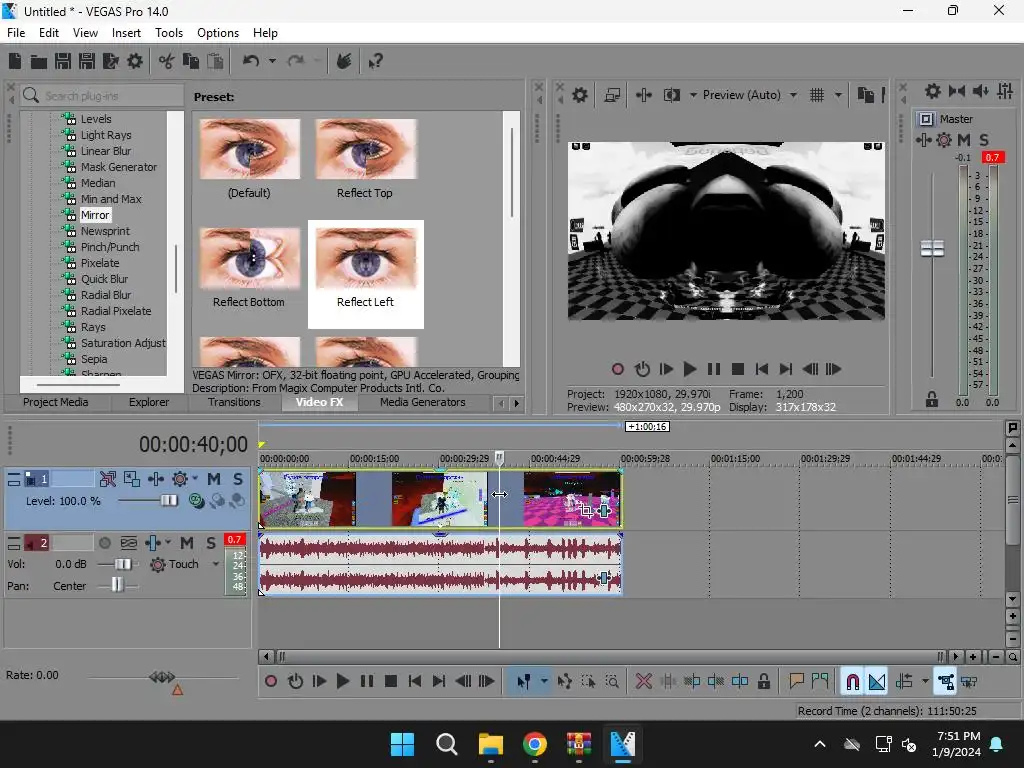
Task: Select the Zoom Edit tool magnifier
Action: (612, 682)
